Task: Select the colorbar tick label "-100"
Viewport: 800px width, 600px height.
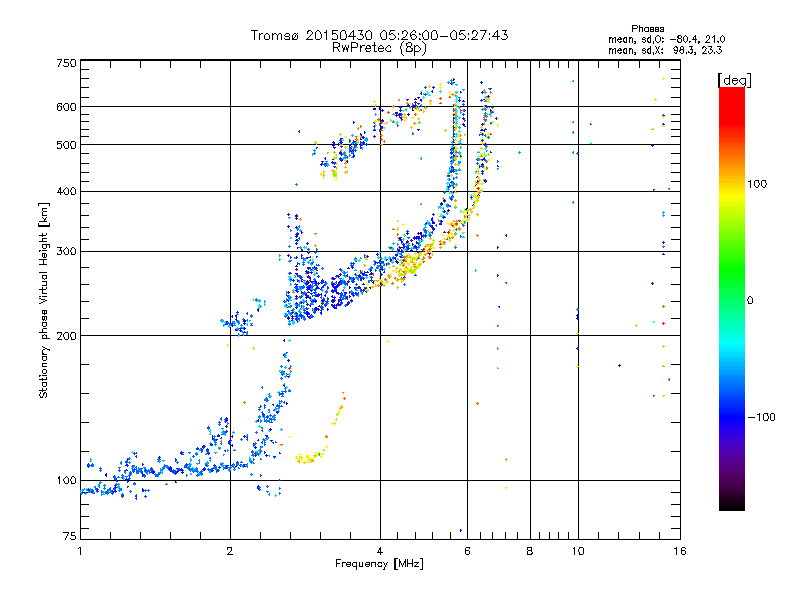Action: (x=761, y=417)
